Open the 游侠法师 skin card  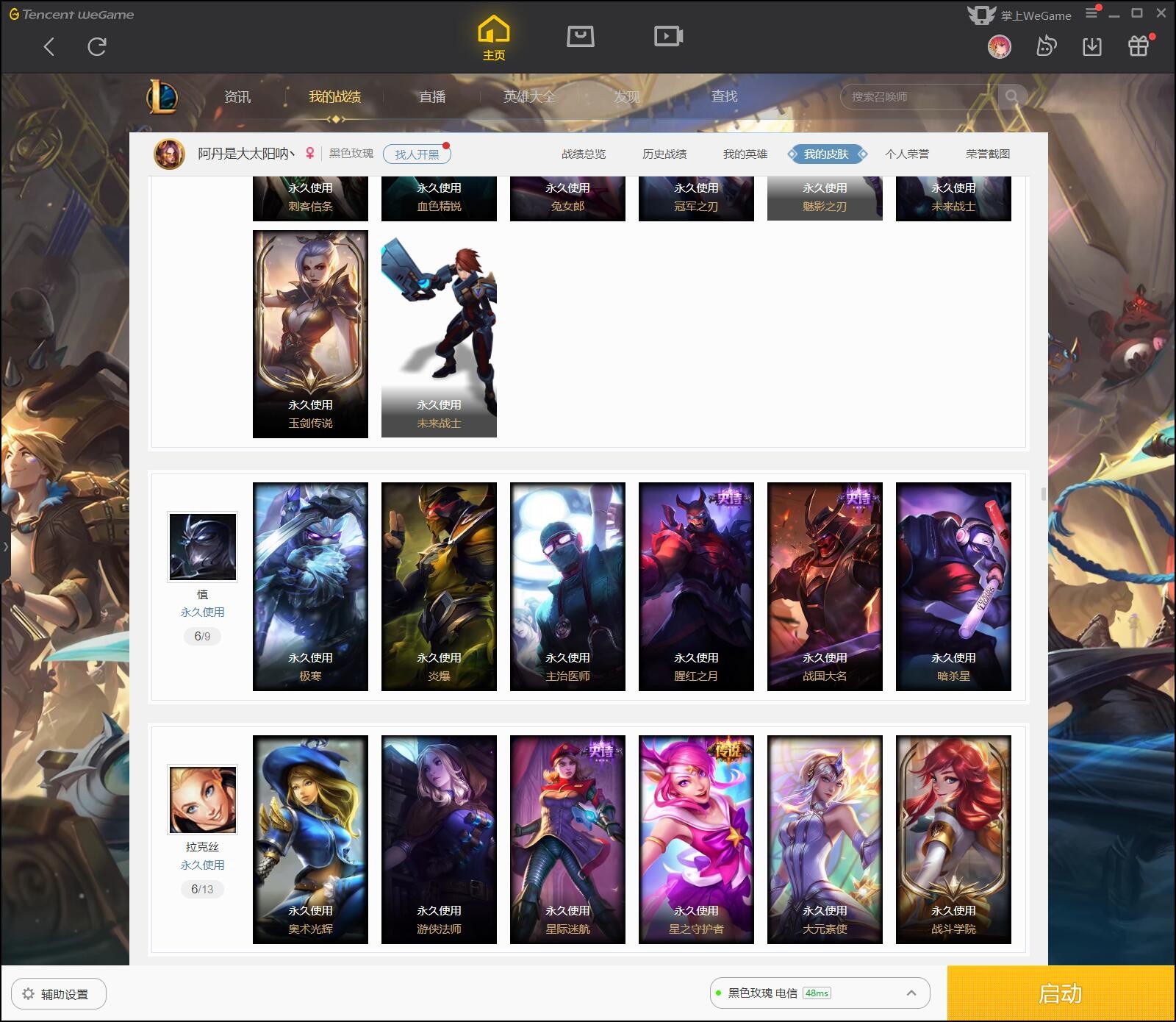(x=439, y=840)
